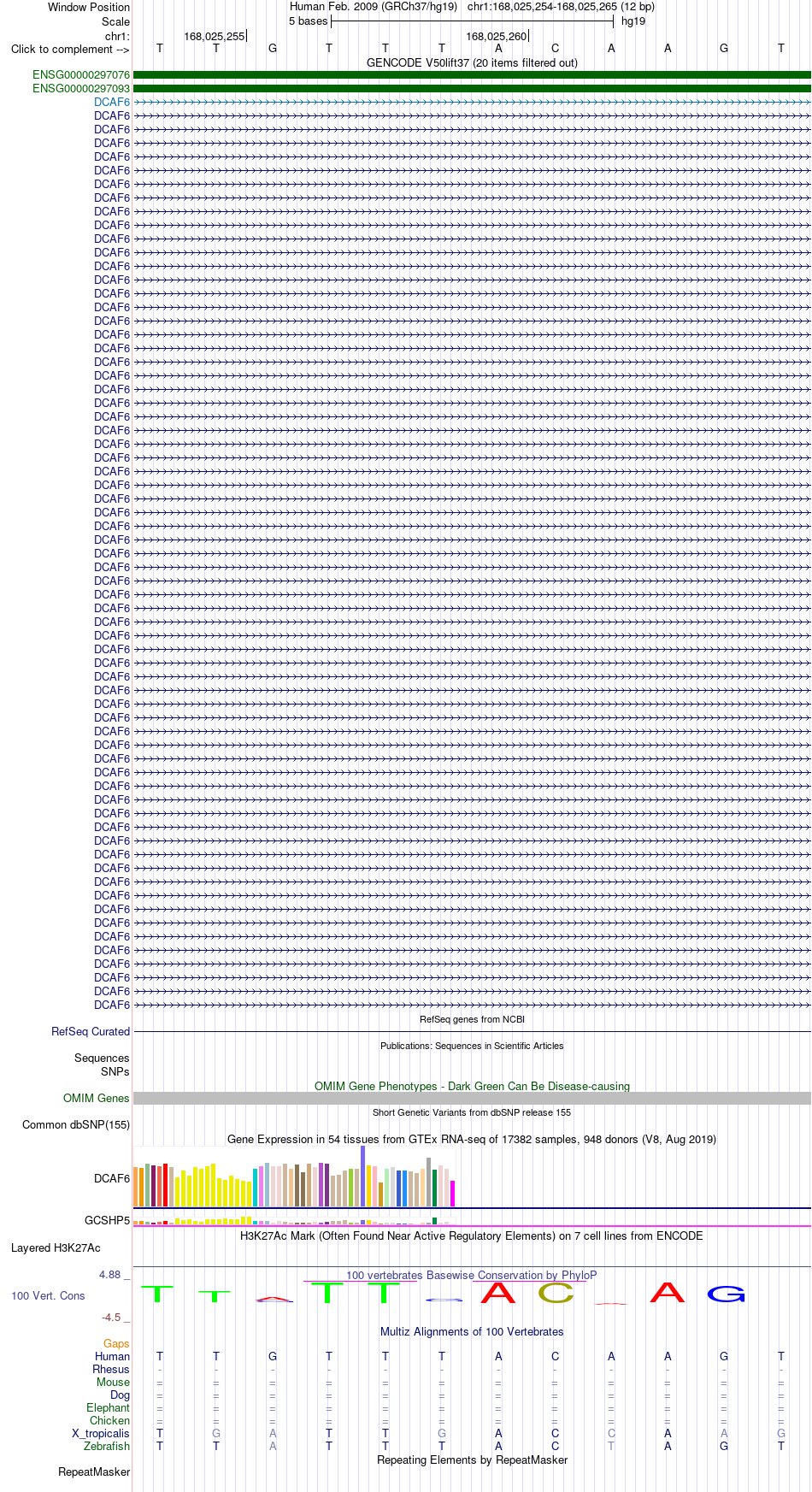Click the orange Gaps label
Image resolution: width=812 pixels, height=1492 pixels.
(x=116, y=1344)
